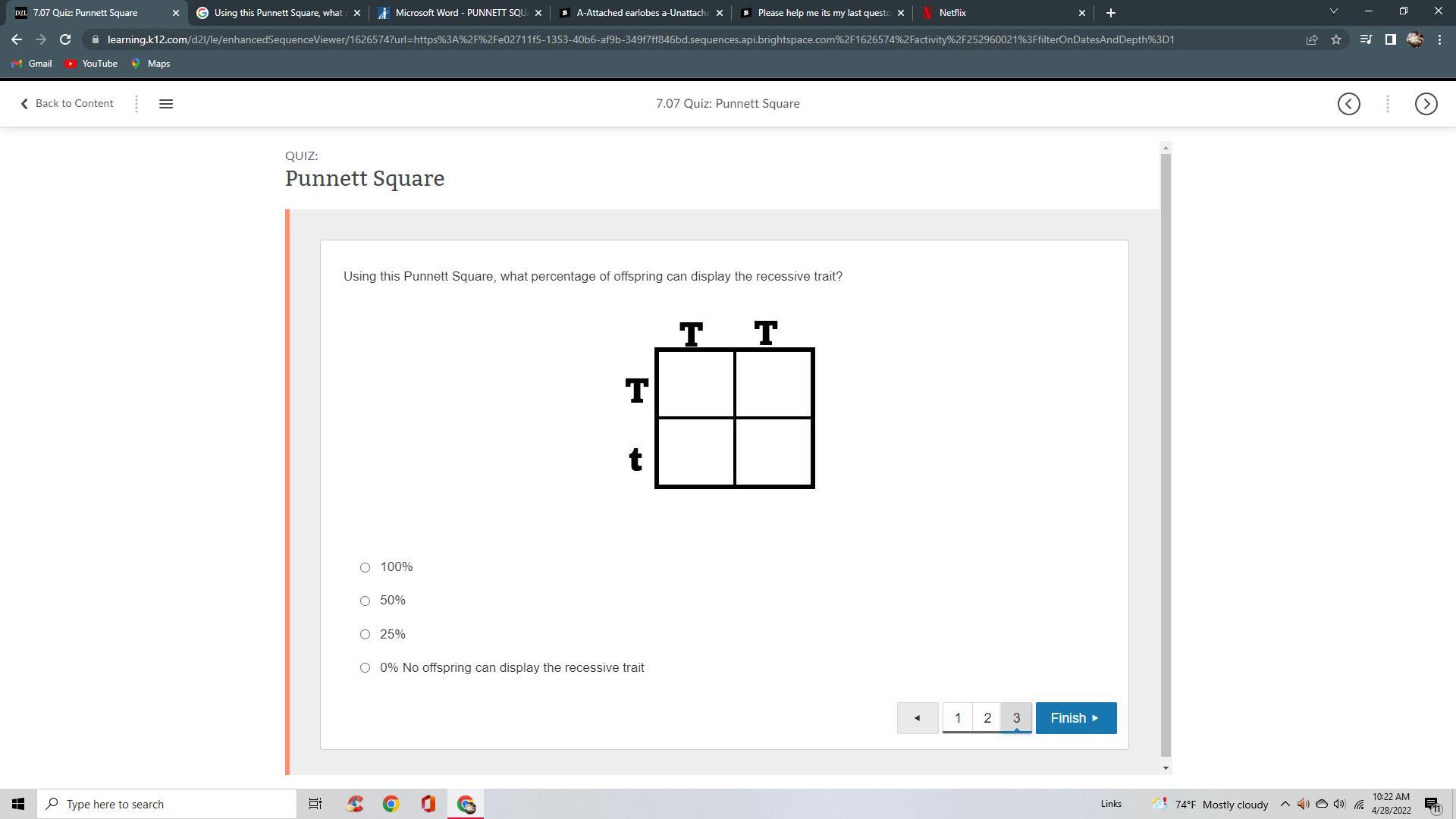Open the new tab with plus icon

(x=1110, y=13)
